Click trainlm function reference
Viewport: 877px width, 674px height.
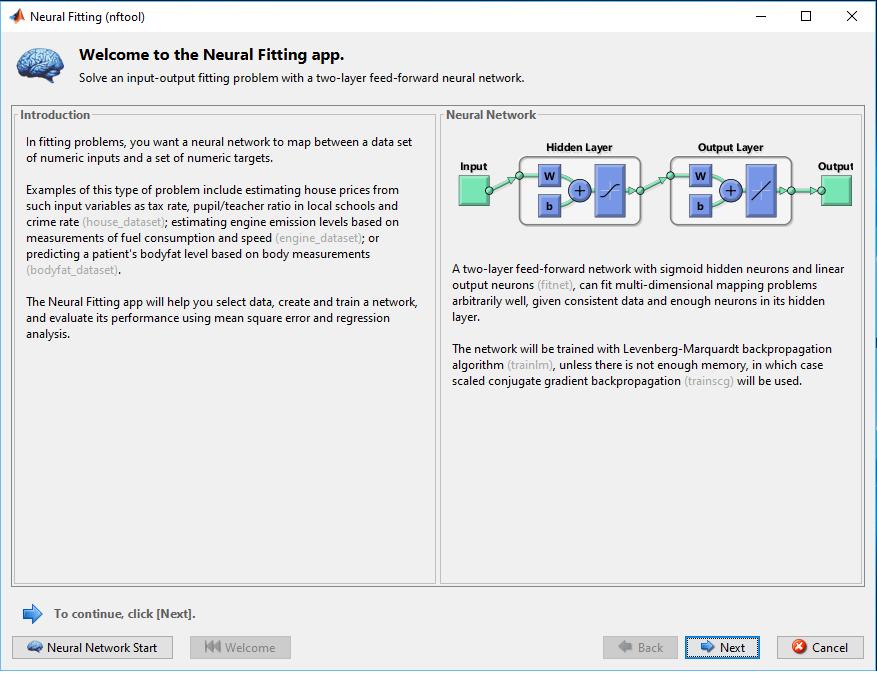pyautogui.click(x=530, y=365)
